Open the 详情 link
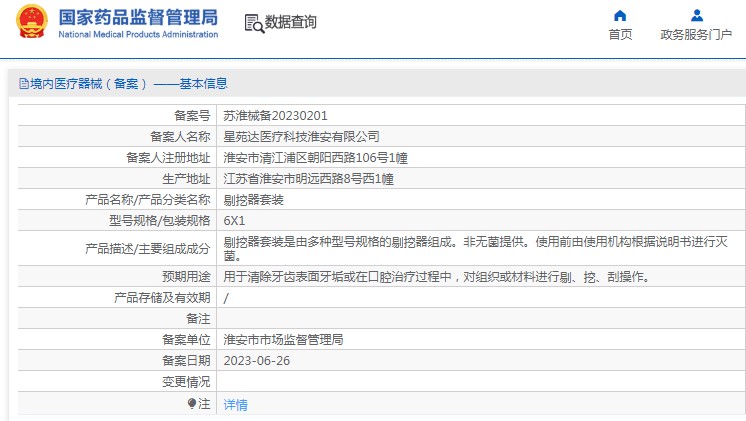 coord(236,405)
